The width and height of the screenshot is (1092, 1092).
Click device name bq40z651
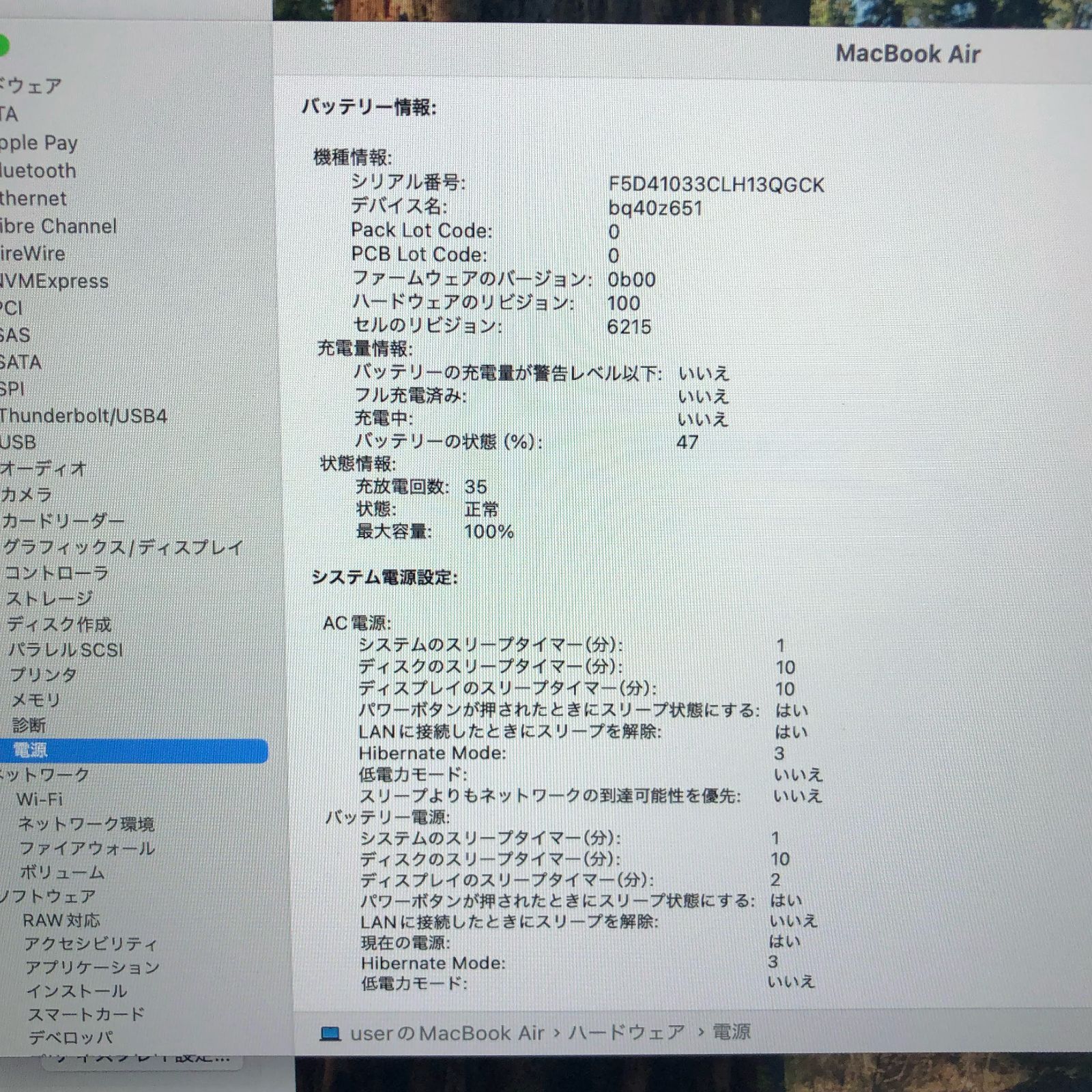tap(655, 208)
